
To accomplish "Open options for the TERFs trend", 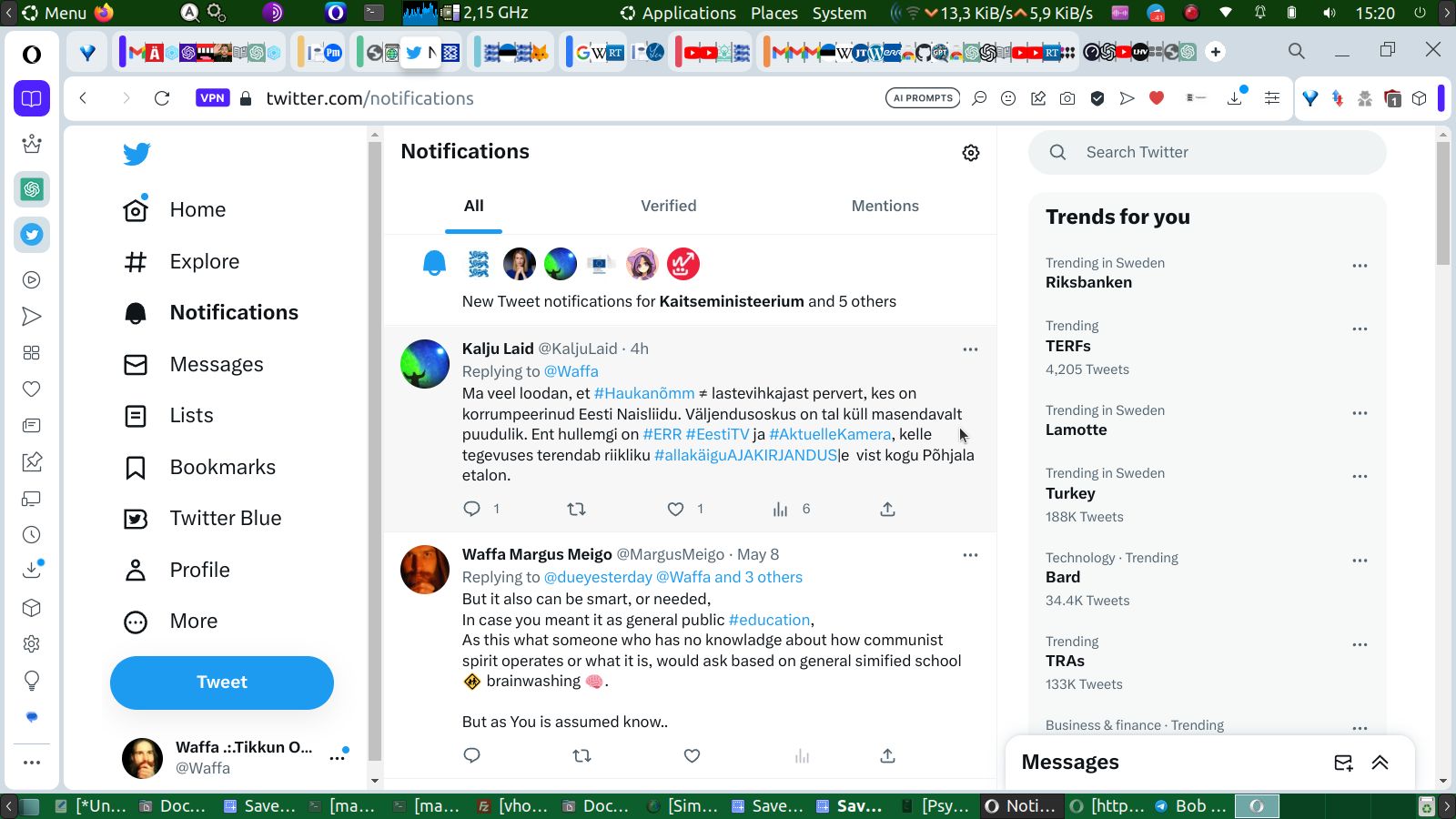I will pyautogui.click(x=1360, y=329).
